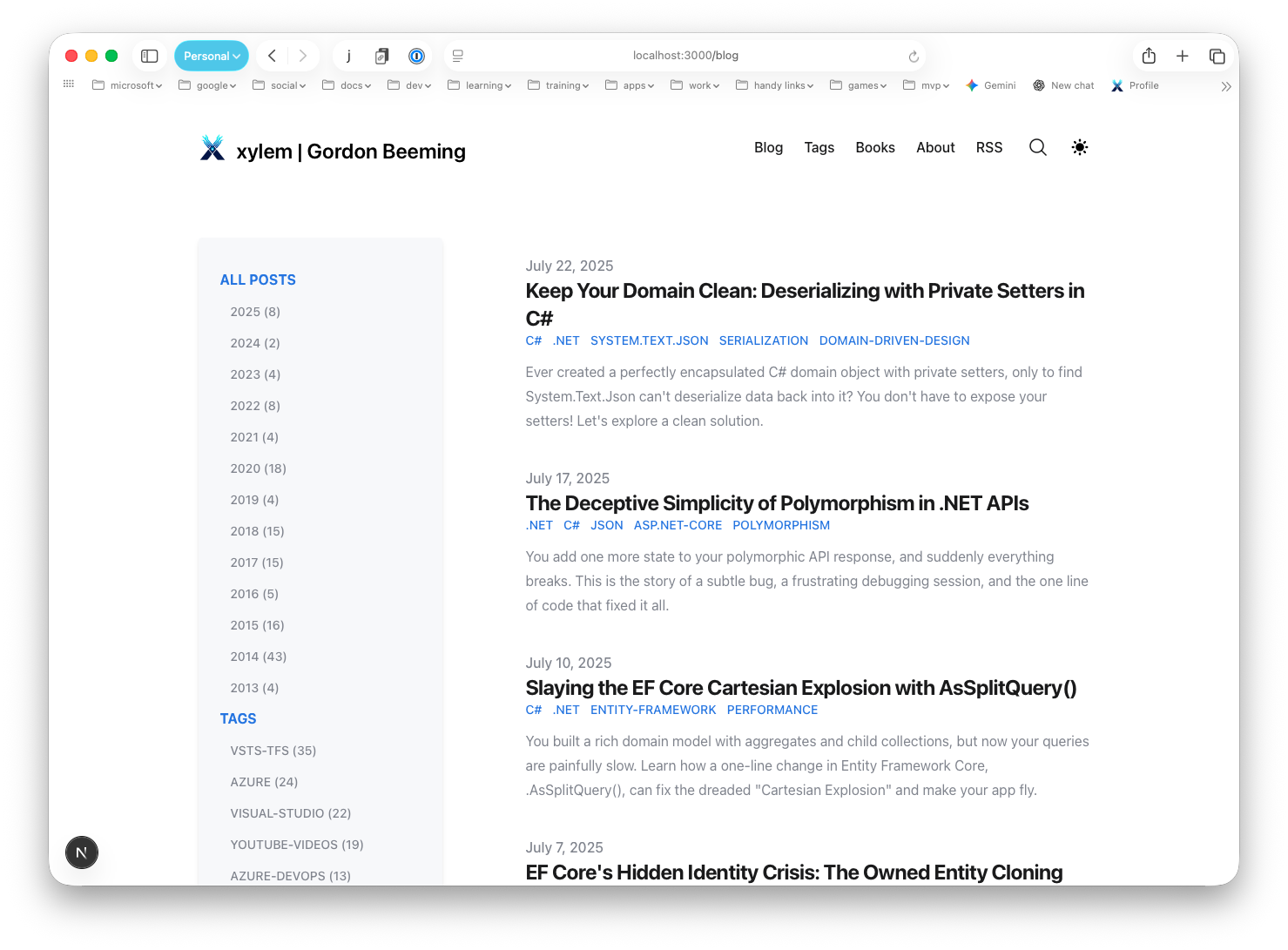Viewport: 1288px width, 950px height.
Task: Filter posts by 2020 (18)
Action: [x=258, y=468]
